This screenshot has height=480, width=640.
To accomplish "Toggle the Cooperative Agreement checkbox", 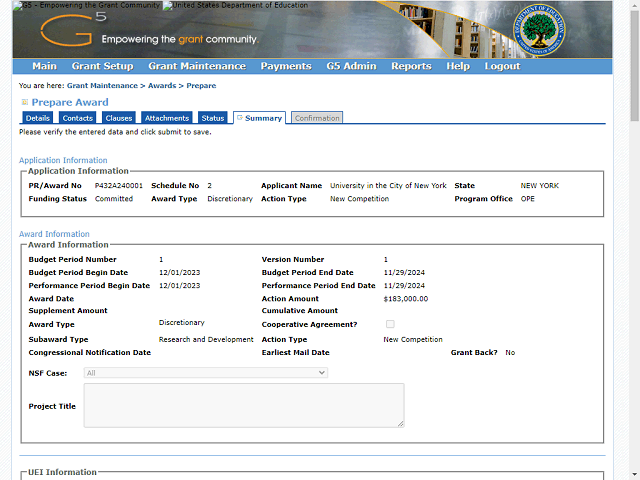I will pyautogui.click(x=390, y=324).
